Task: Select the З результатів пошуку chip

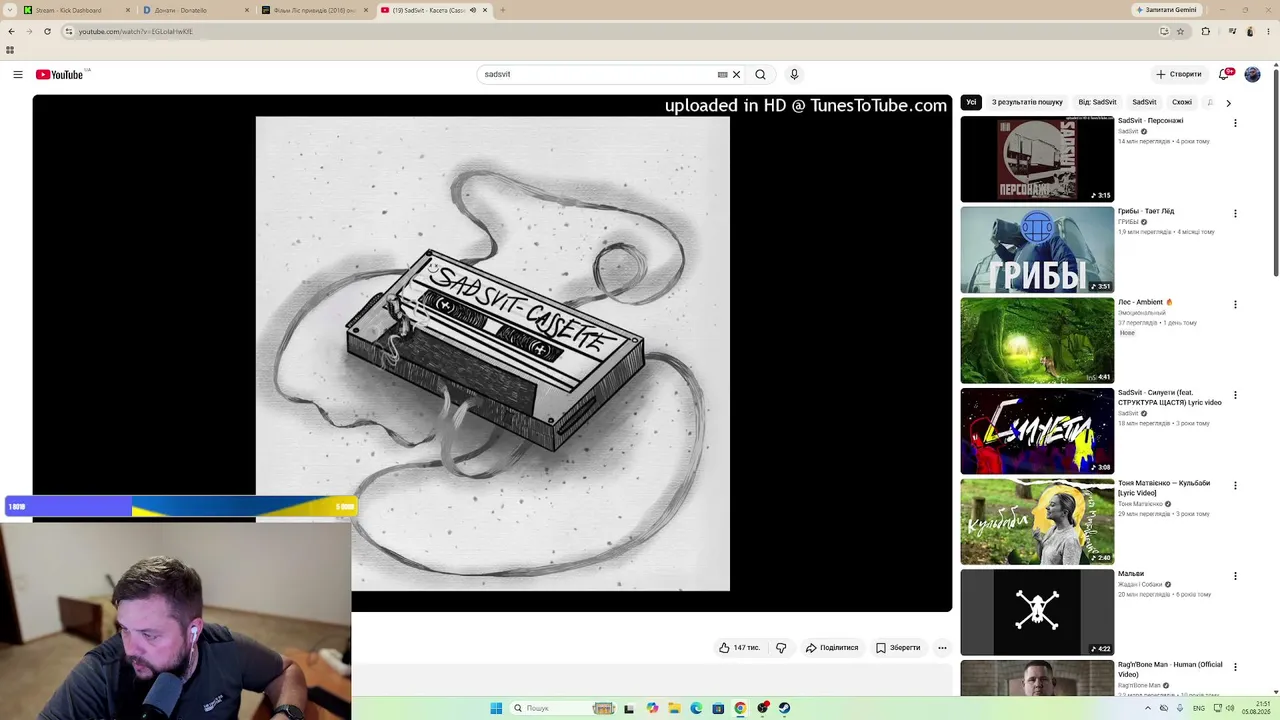Action: (1027, 102)
